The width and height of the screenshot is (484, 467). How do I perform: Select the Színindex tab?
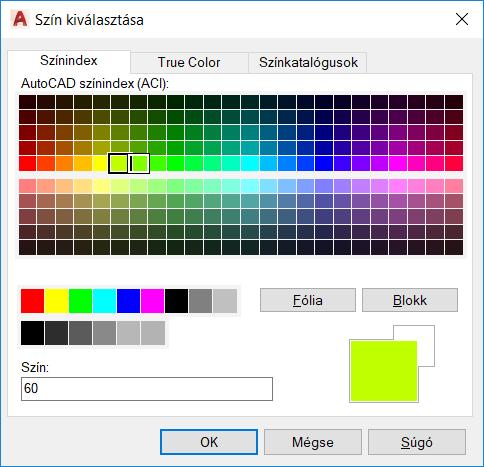pos(69,61)
